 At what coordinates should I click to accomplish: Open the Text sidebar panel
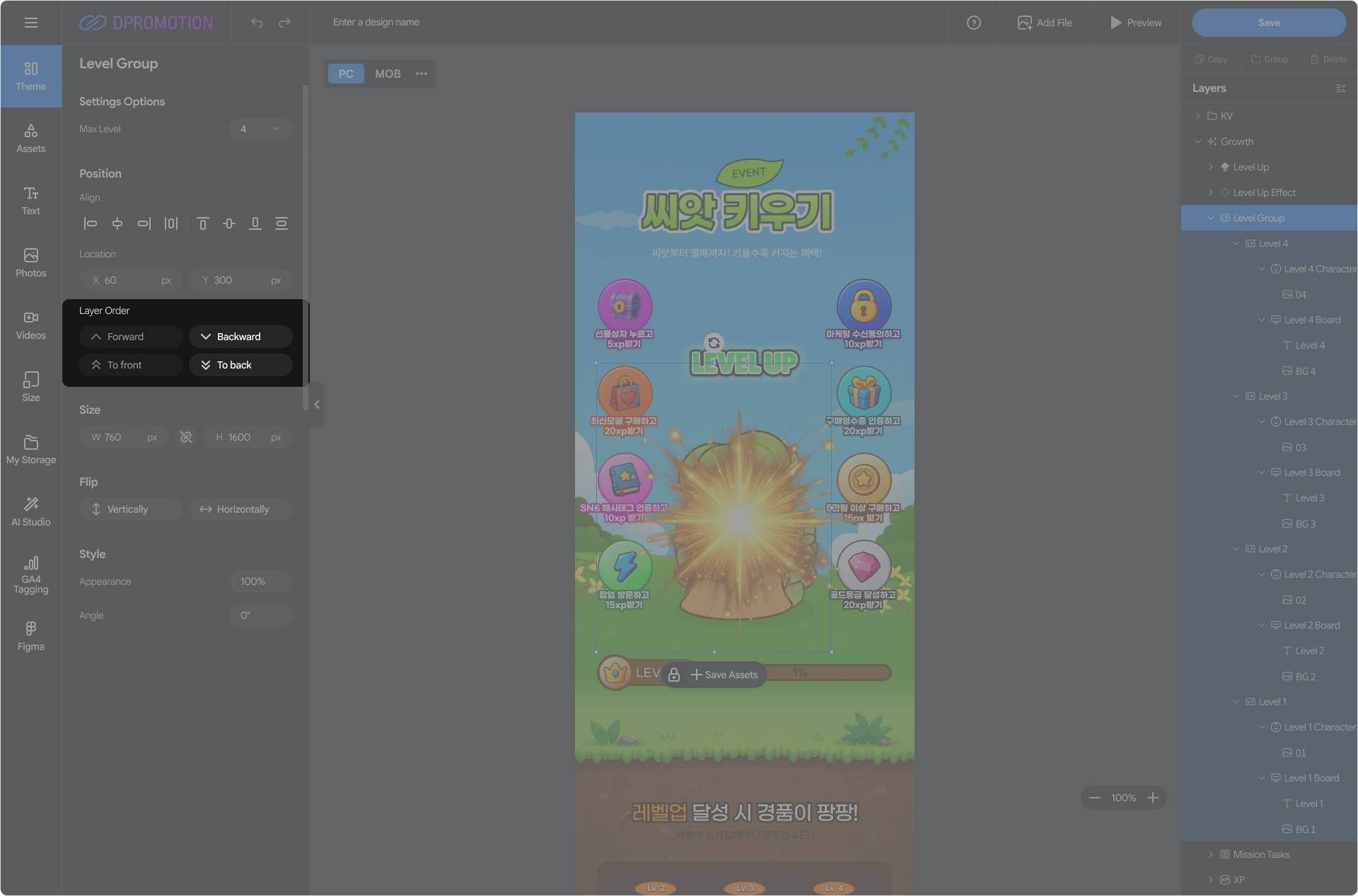point(31,201)
